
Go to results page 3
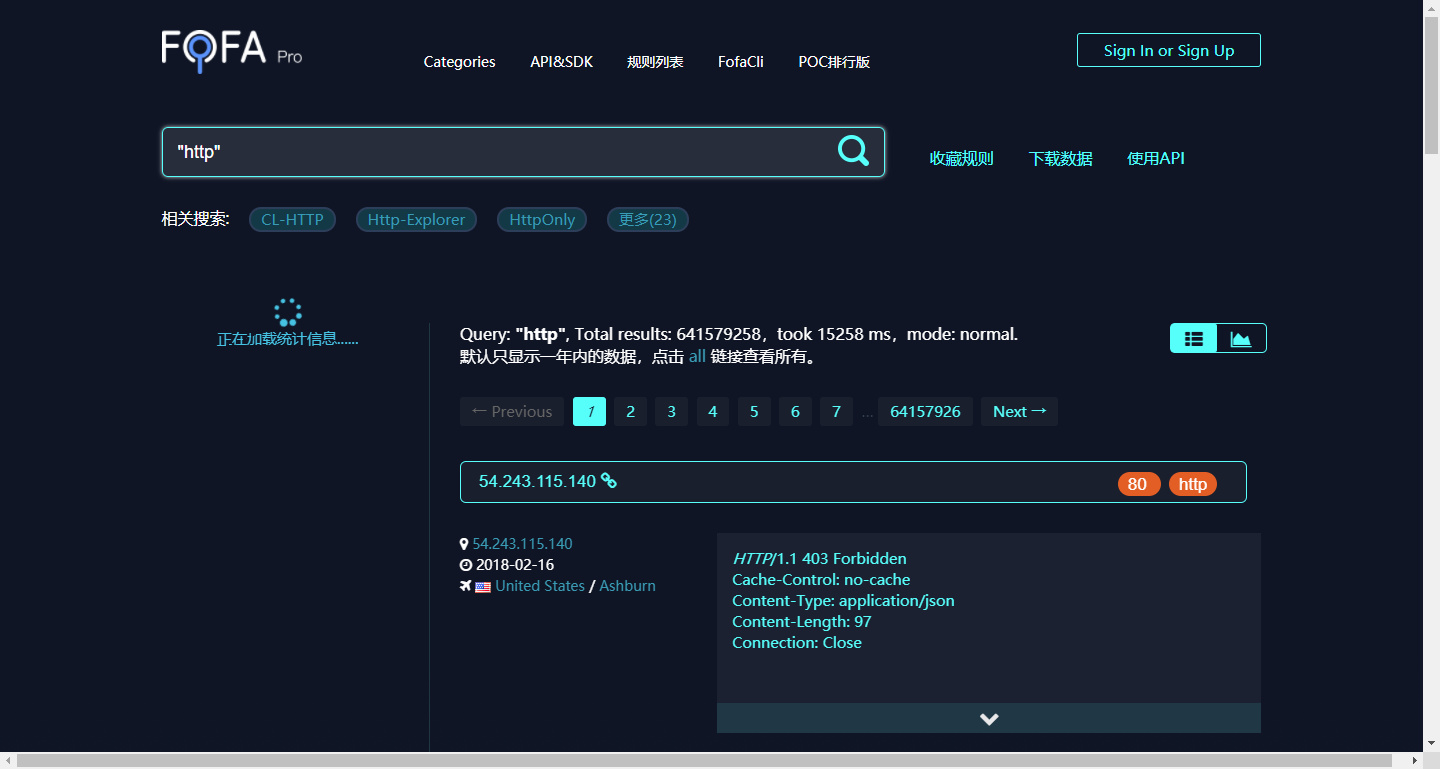click(x=672, y=411)
